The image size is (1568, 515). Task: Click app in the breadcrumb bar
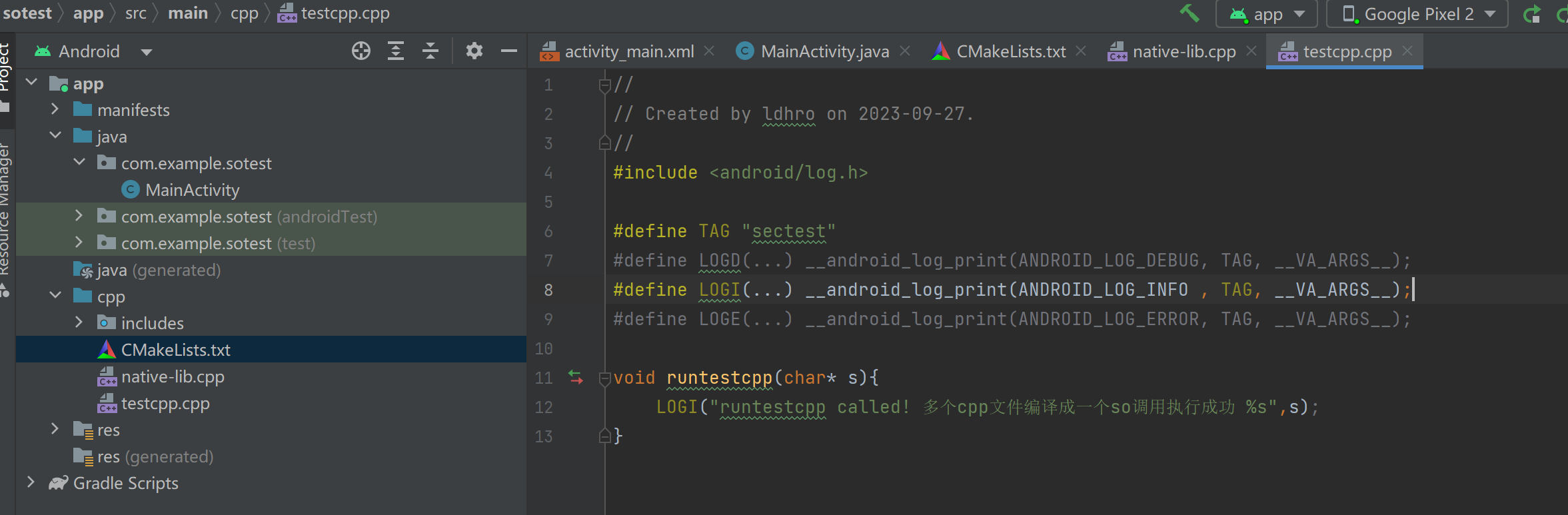pyautogui.click(x=89, y=13)
